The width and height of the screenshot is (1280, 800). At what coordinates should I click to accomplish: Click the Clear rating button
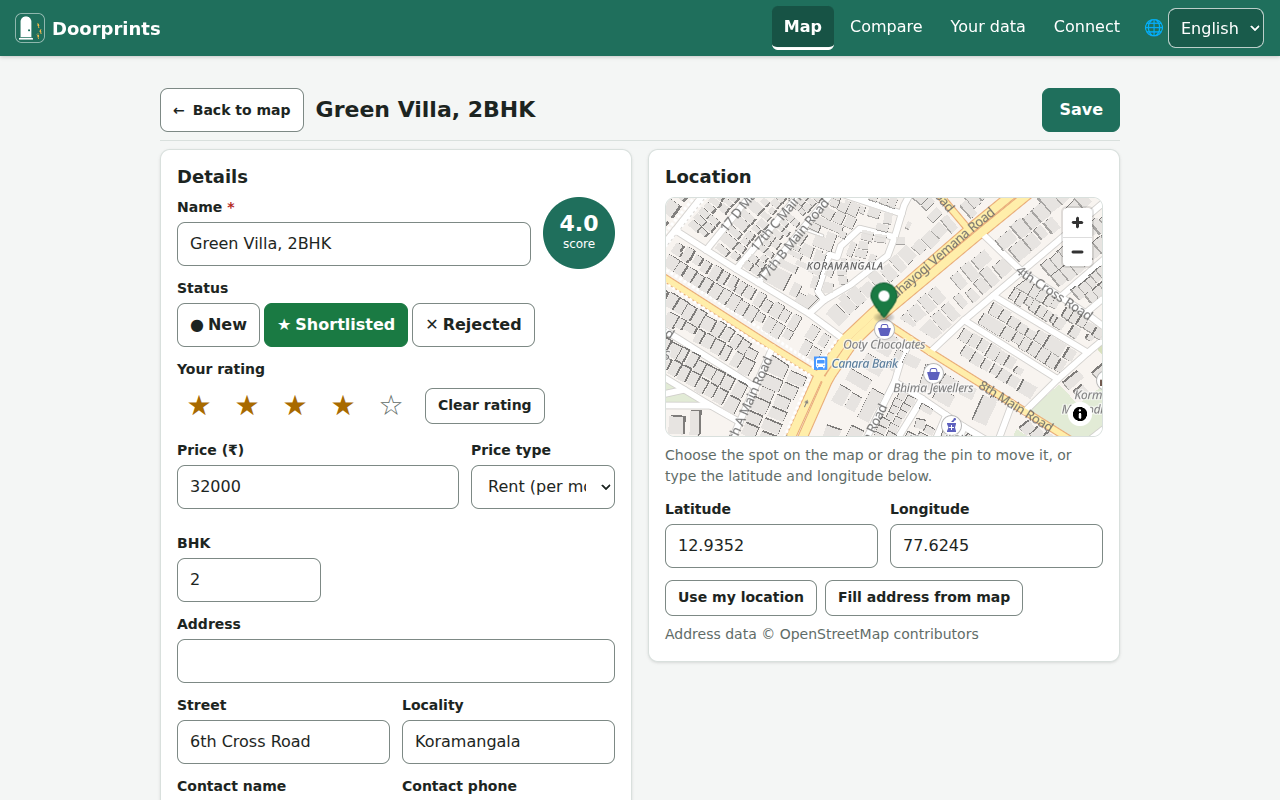[485, 406]
